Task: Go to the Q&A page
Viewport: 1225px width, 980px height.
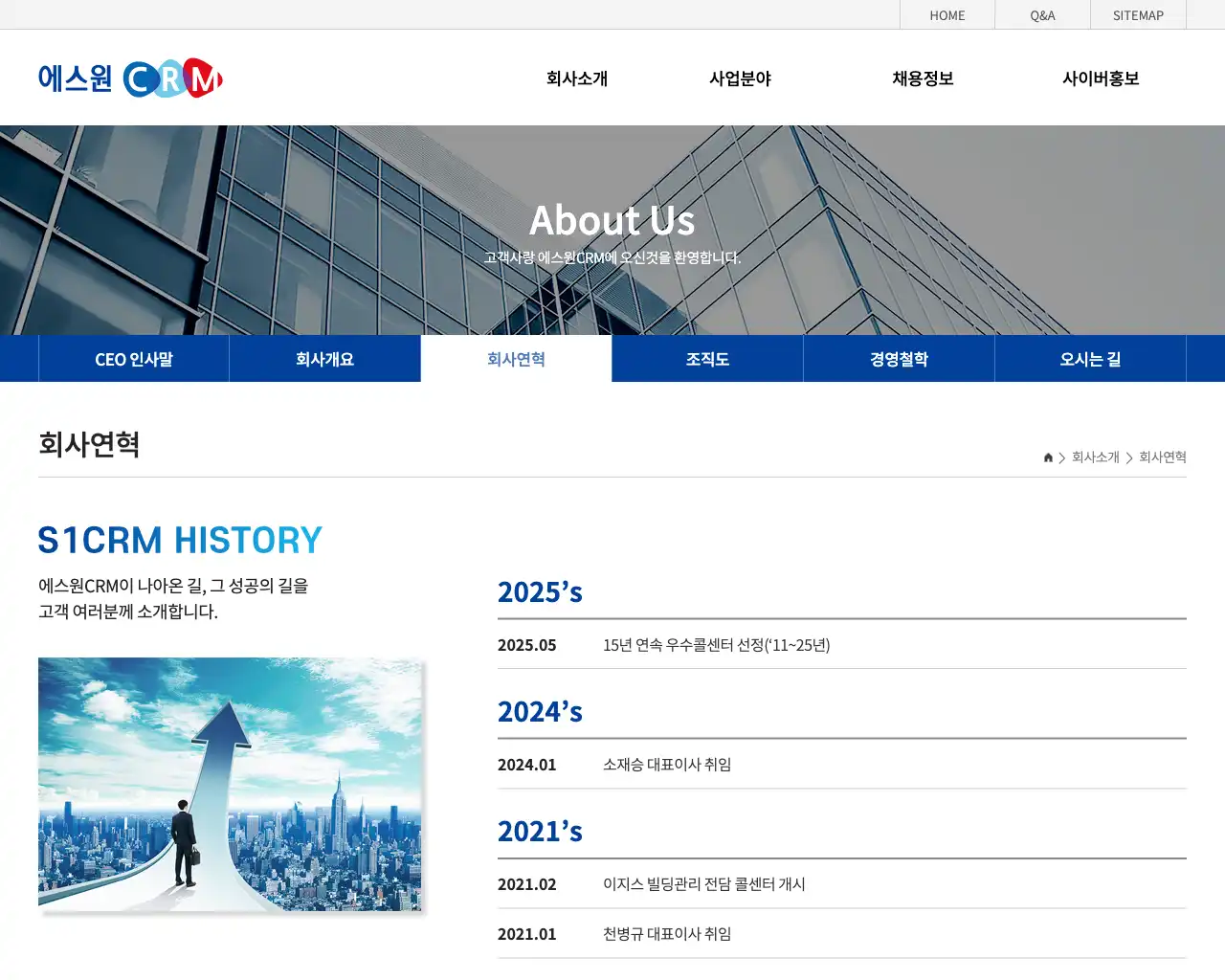Action: 1042,15
